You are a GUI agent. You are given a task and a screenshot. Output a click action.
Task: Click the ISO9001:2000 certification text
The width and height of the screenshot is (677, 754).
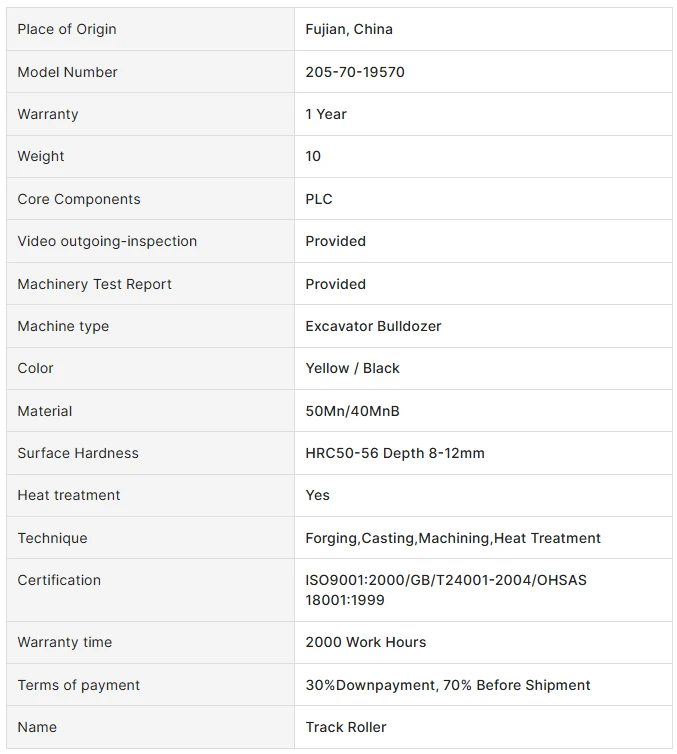click(x=355, y=580)
